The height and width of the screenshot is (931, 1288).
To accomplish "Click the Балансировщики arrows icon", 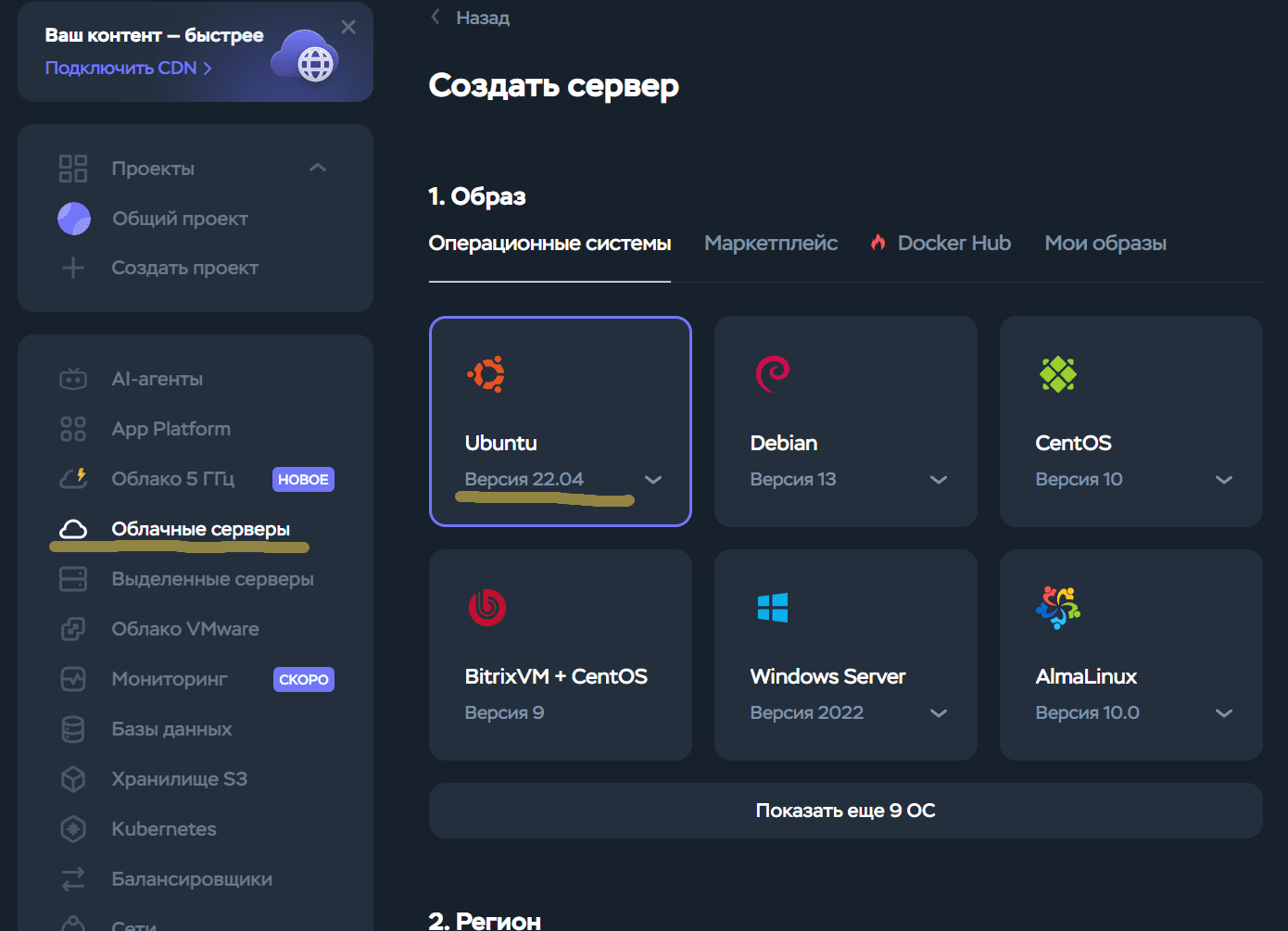I will coord(73,879).
